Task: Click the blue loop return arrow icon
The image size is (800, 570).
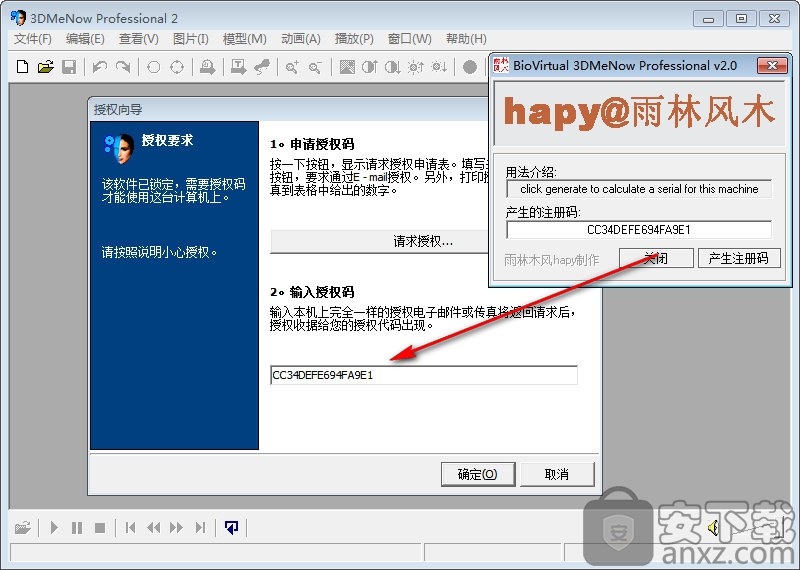Action: click(231, 527)
